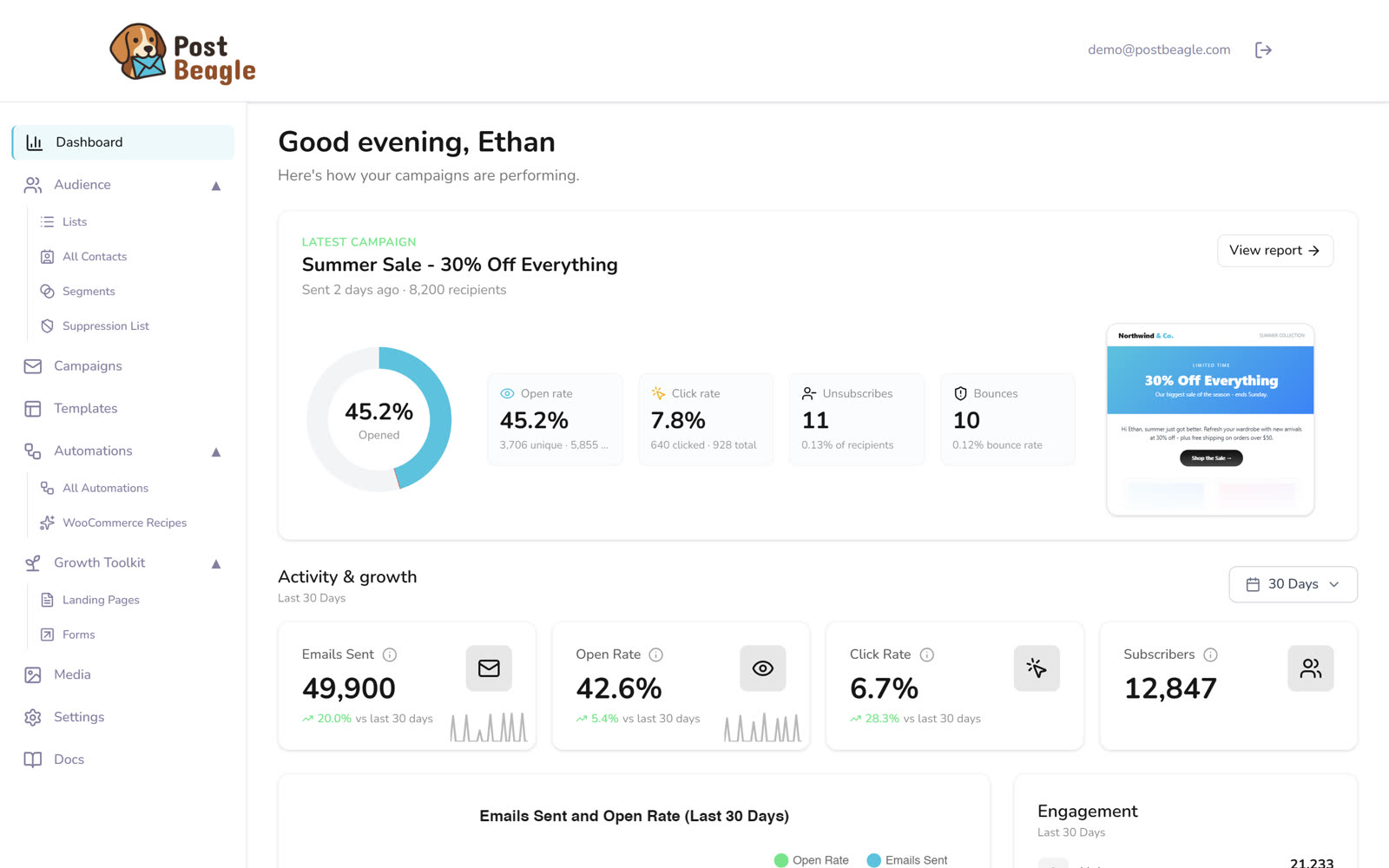Click the Bounces stat card

point(1008,420)
